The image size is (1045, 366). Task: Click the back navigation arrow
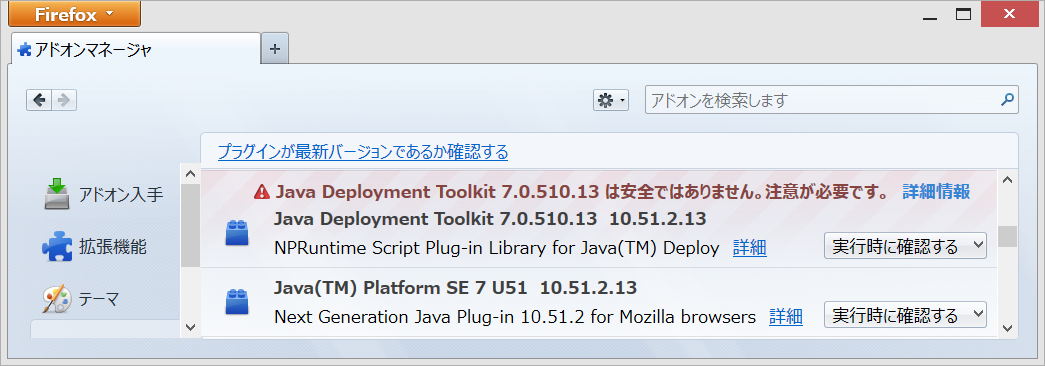(x=39, y=100)
